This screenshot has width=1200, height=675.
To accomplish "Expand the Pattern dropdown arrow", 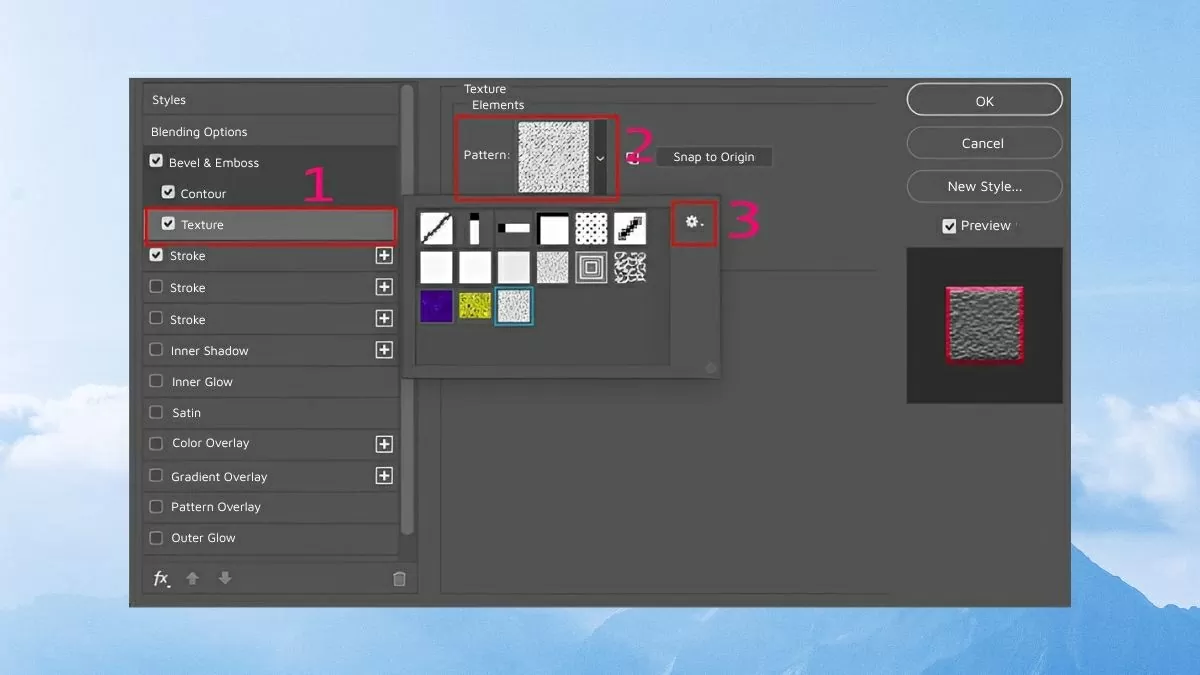I will [600, 157].
